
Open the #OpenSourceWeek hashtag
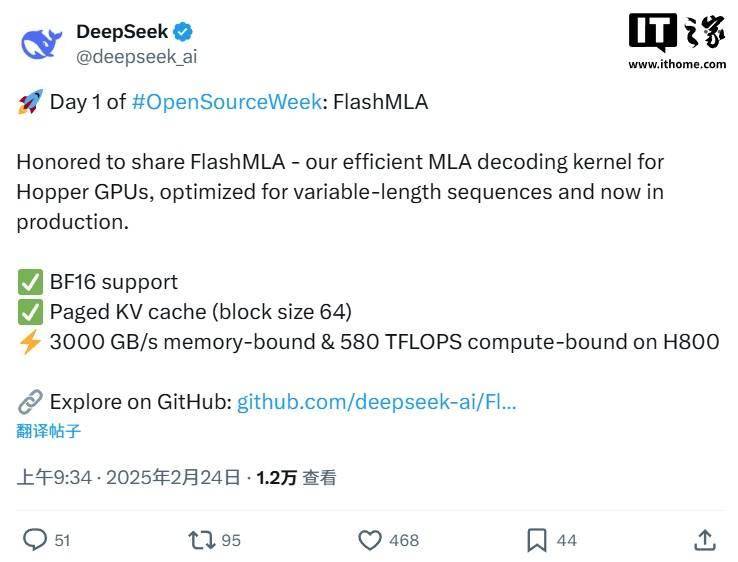pos(226,102)
